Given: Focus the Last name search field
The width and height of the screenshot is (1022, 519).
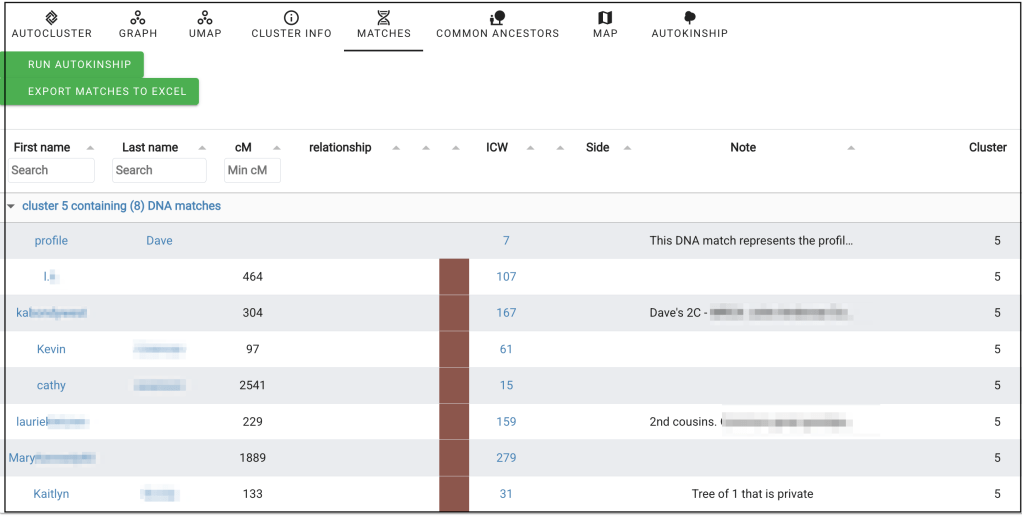Looking at the screenshot, I should click(159, 170).
